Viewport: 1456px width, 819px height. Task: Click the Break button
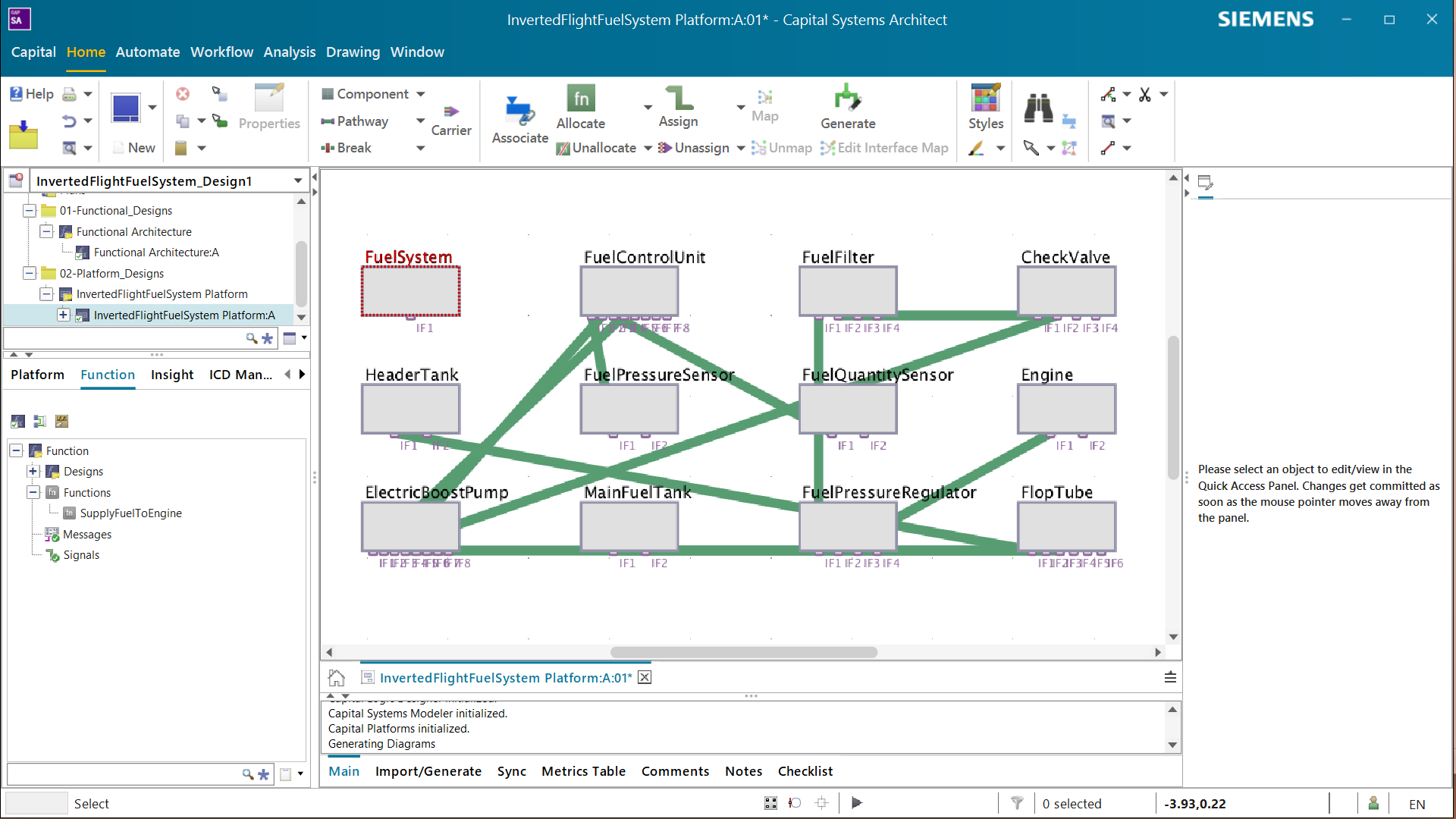click(x=346, y=148)
